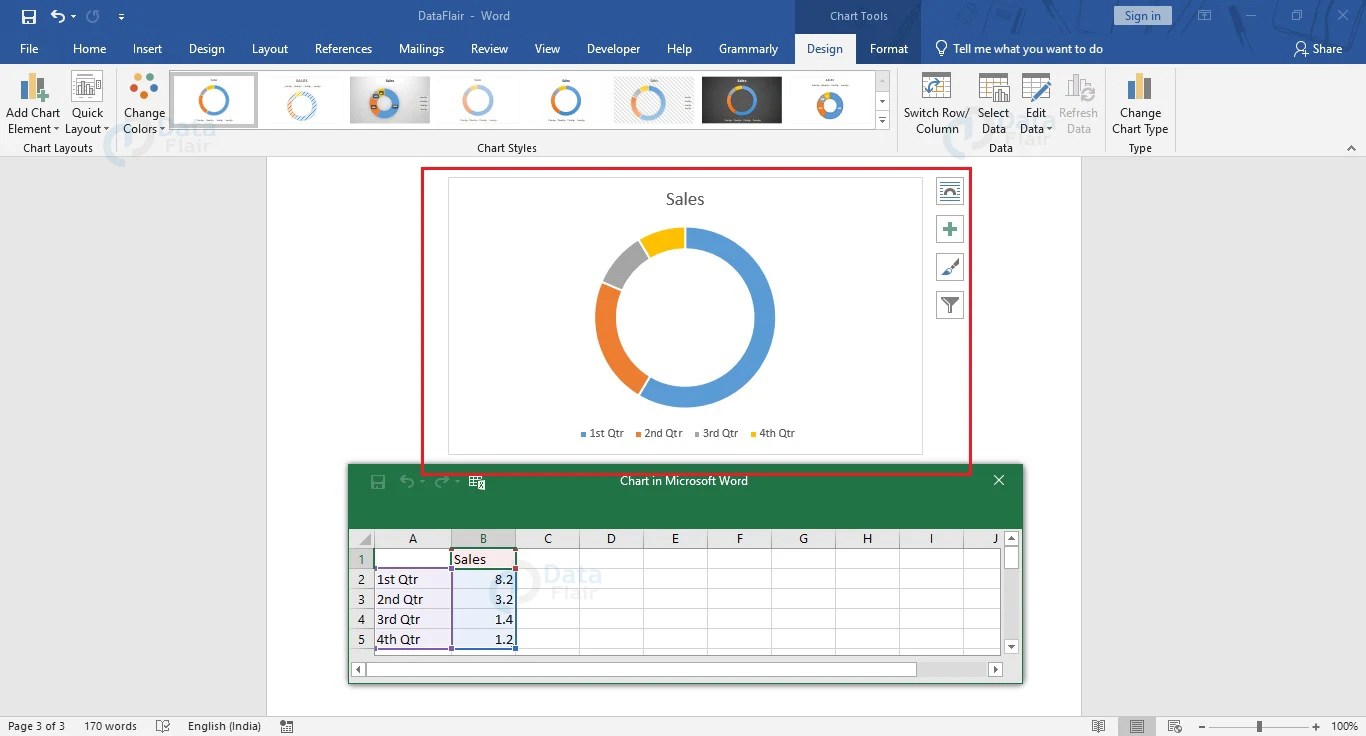Switch to Print Layout view icon
The image size is (1366, 736).
point(1136,726)
